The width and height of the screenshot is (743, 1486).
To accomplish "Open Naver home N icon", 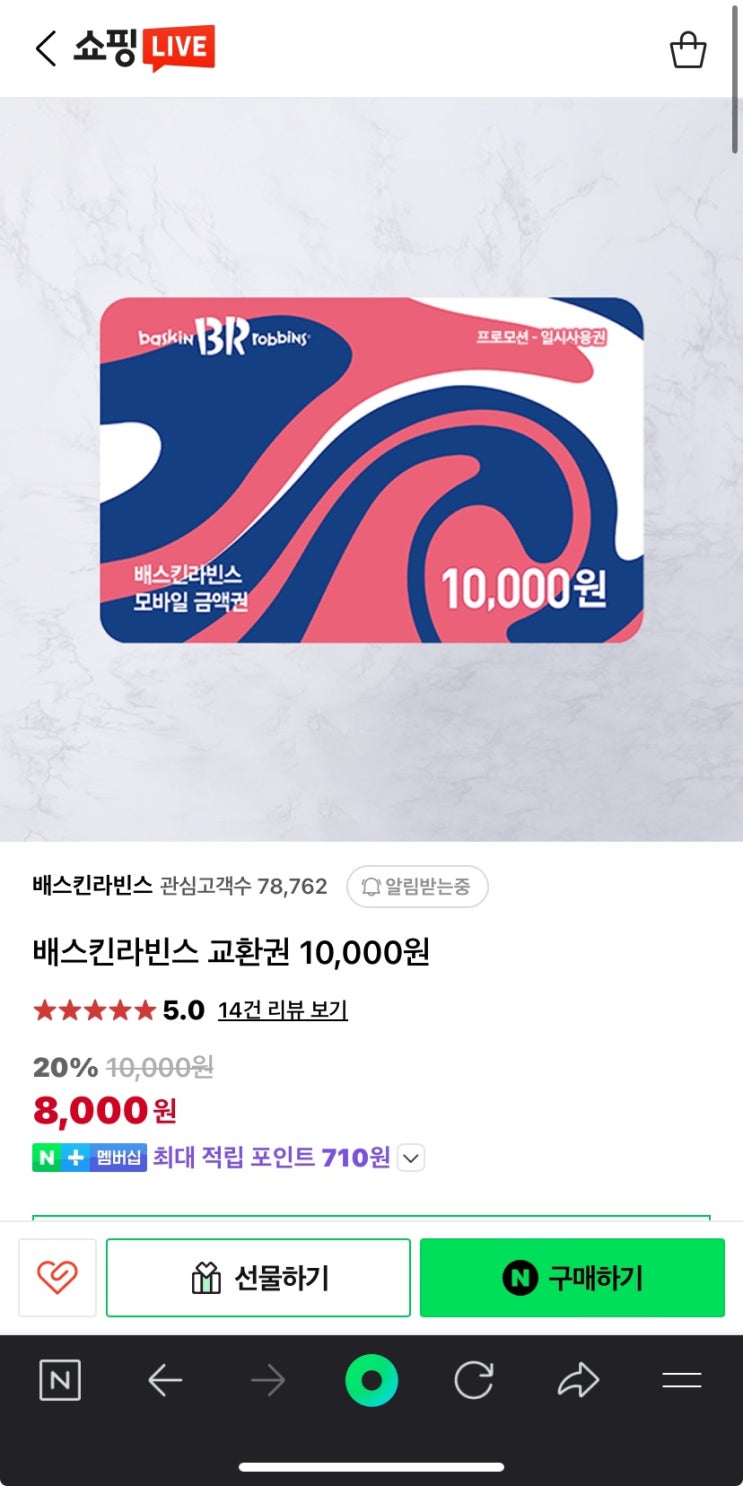I will pos(60,1381).
